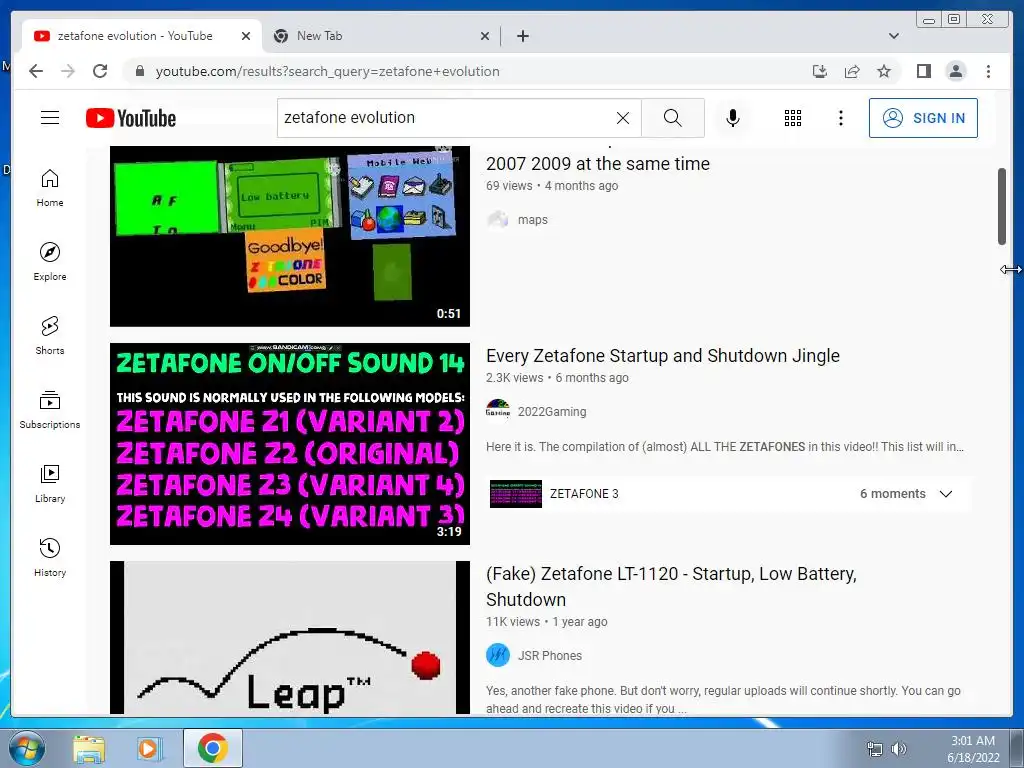The height and width of the screenshot is (768, 1024).
Task: Open Subscriptions in the sidebar
Action: (50, 409)
